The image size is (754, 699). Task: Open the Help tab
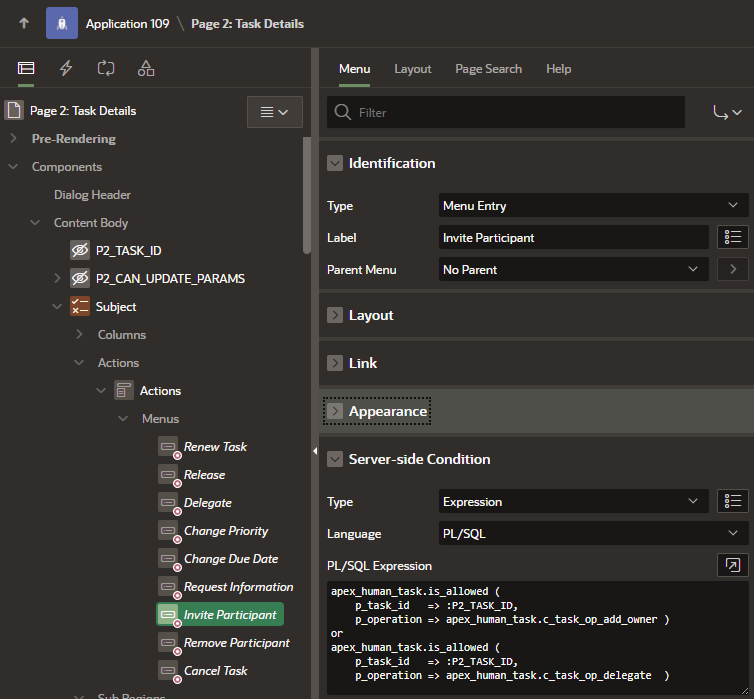tap(558, 69)
